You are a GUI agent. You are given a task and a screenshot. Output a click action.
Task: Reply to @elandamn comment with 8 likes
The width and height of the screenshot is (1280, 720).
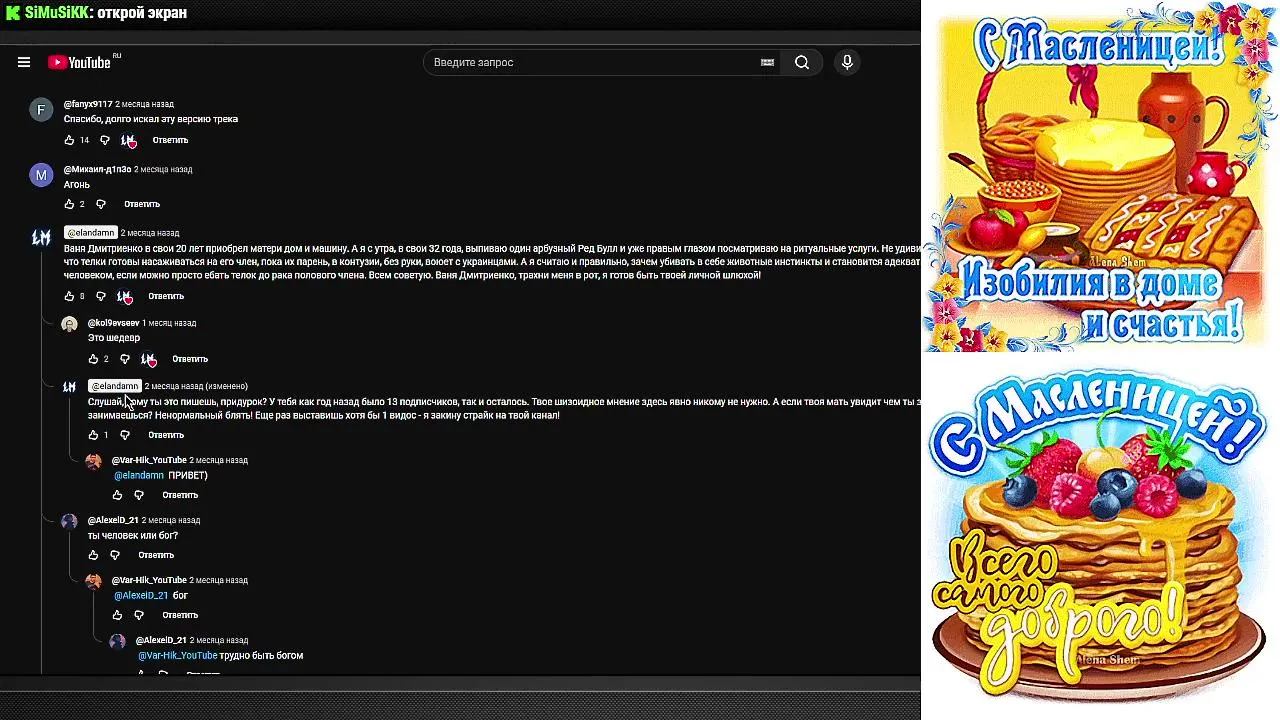tap(166, 296)
